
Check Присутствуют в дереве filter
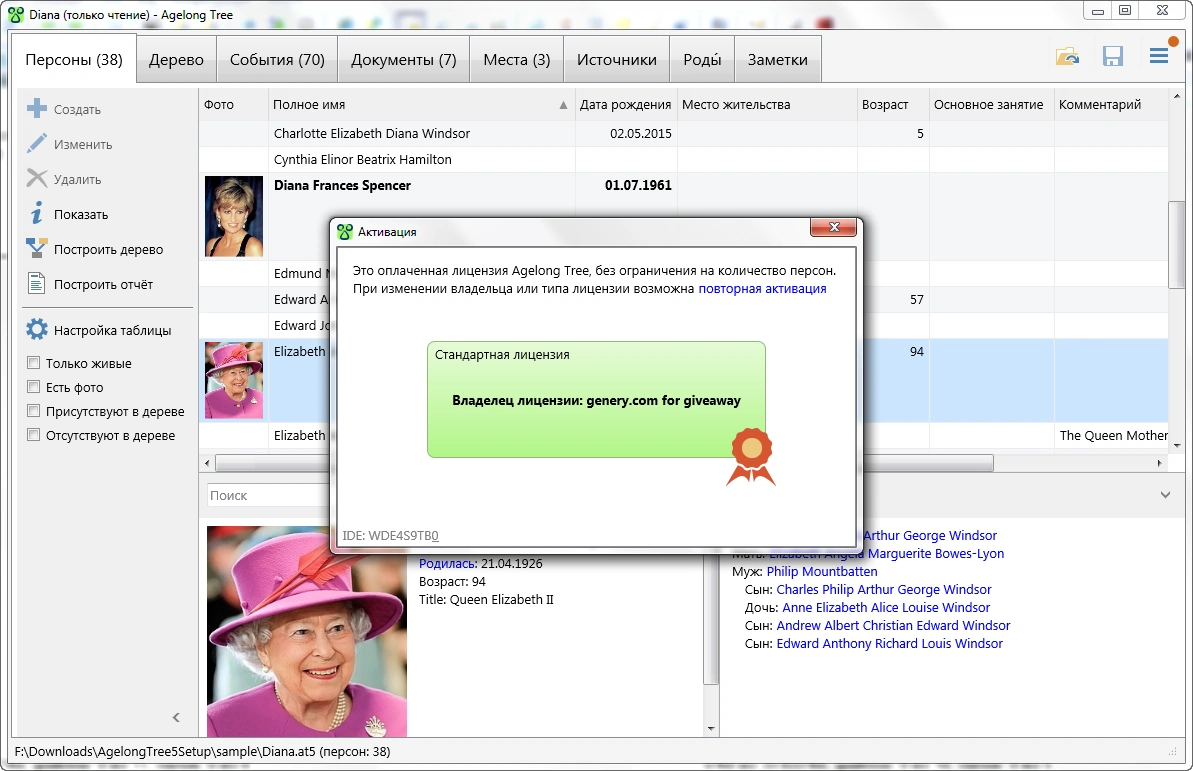point(33,410)
